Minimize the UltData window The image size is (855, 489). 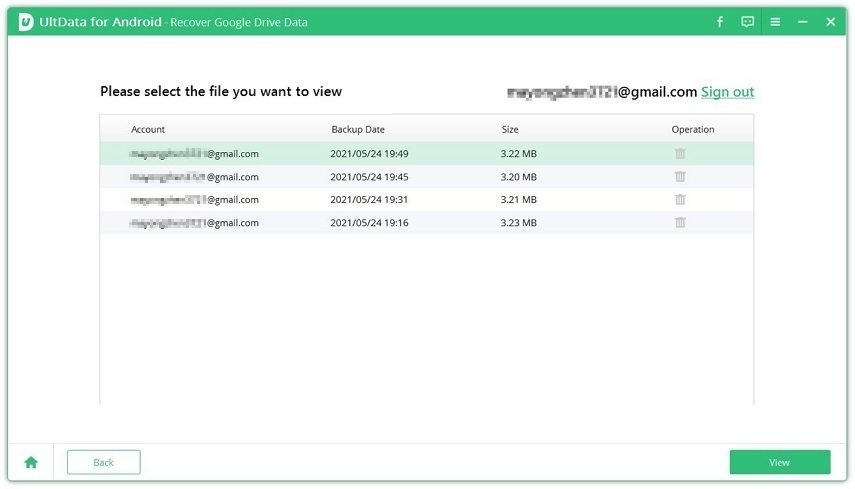click(x=803, y=22)
